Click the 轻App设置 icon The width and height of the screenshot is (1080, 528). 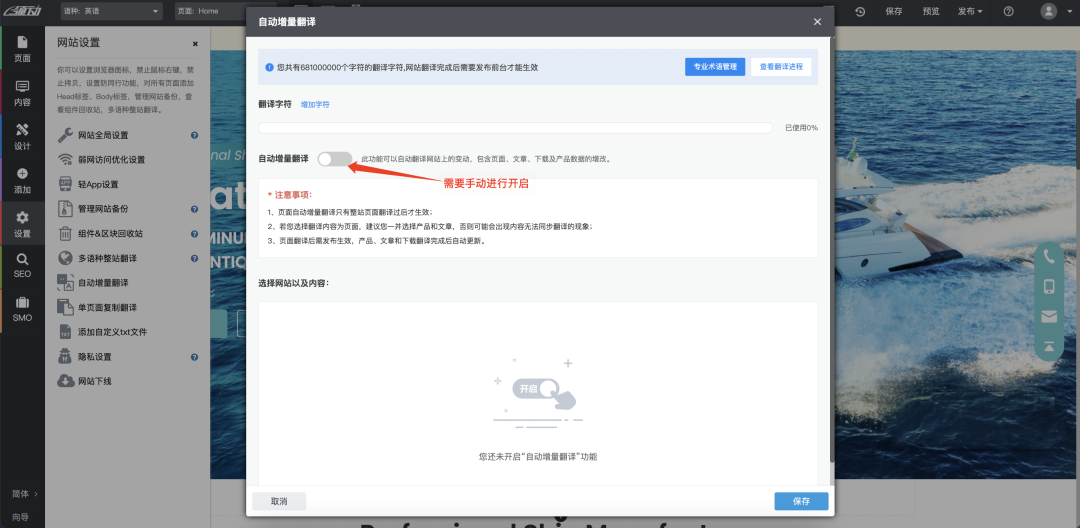[65, 184]
